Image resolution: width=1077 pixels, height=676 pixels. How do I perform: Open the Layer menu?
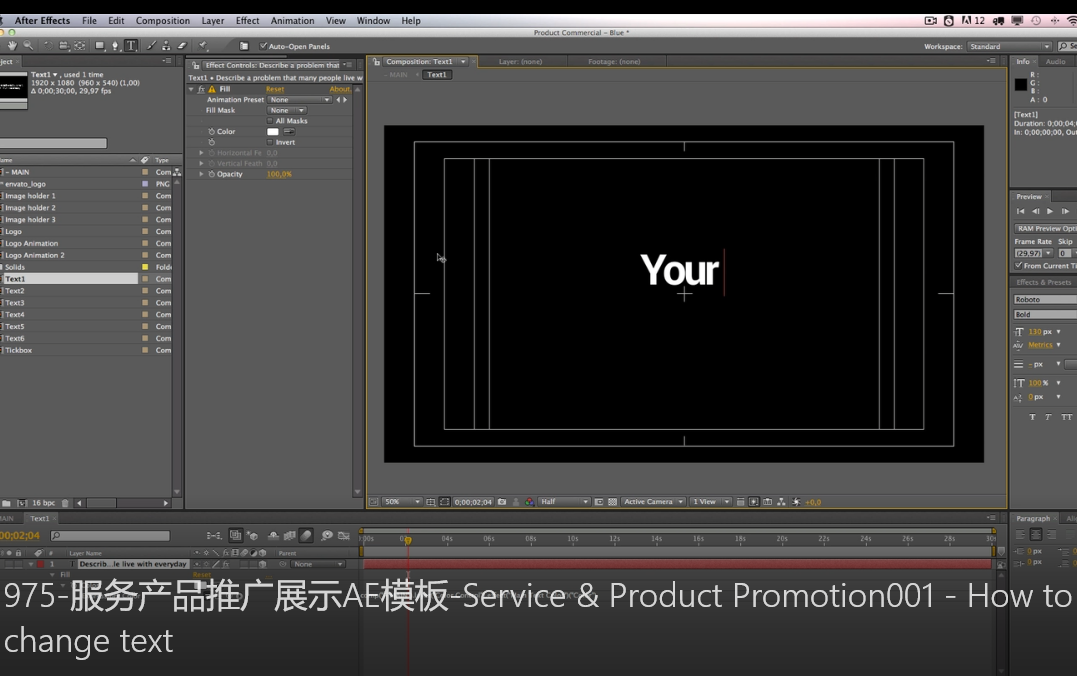pyautogui.click(x=213, y=21)
